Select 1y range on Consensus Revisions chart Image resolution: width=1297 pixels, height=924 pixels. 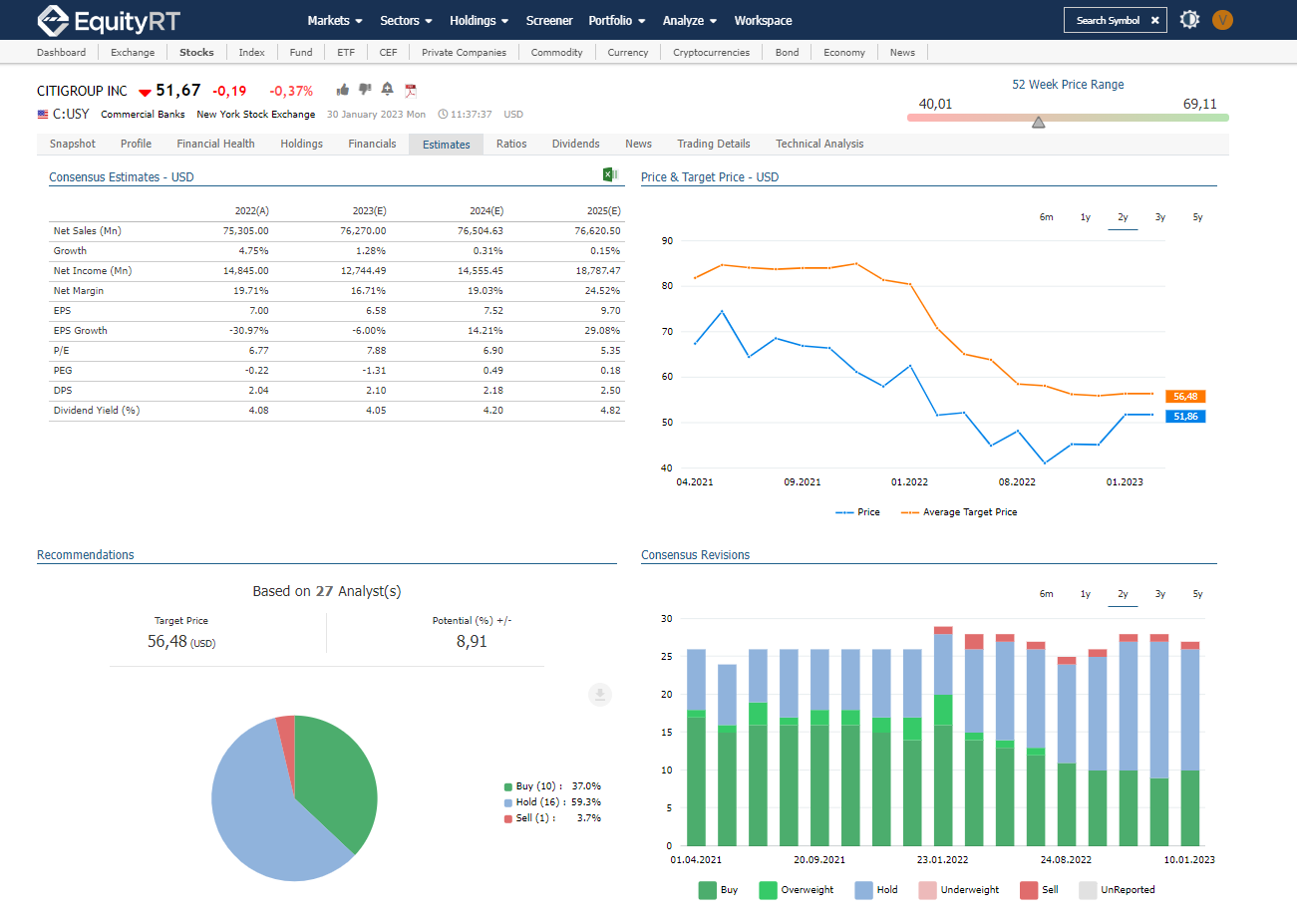1085,594
